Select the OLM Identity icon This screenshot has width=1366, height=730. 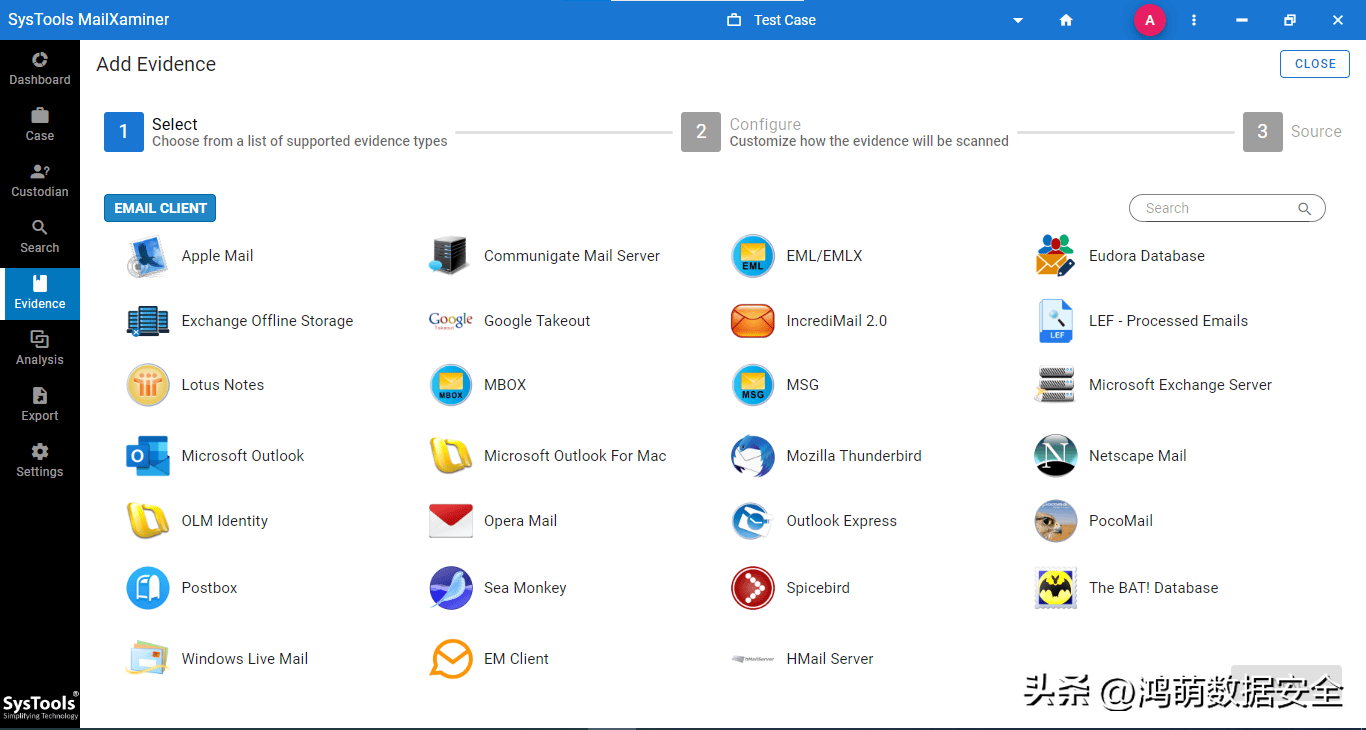click(148, 521)
